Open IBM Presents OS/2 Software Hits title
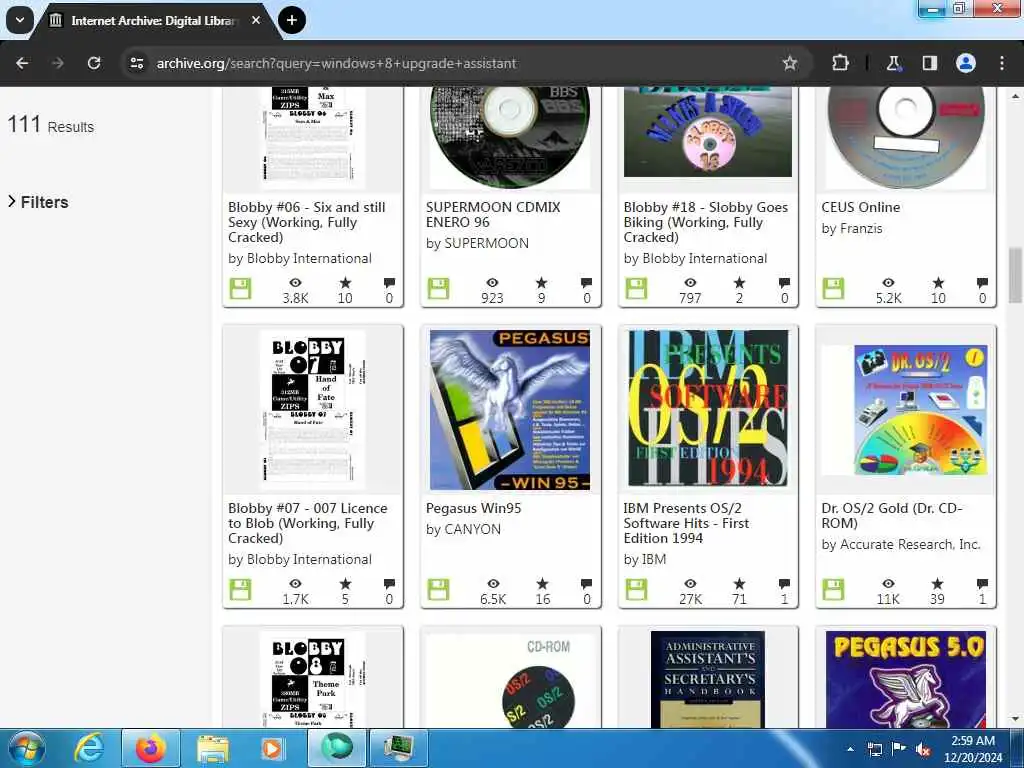The width and height of the screenshot is (1024, 768). coord(686,523)
